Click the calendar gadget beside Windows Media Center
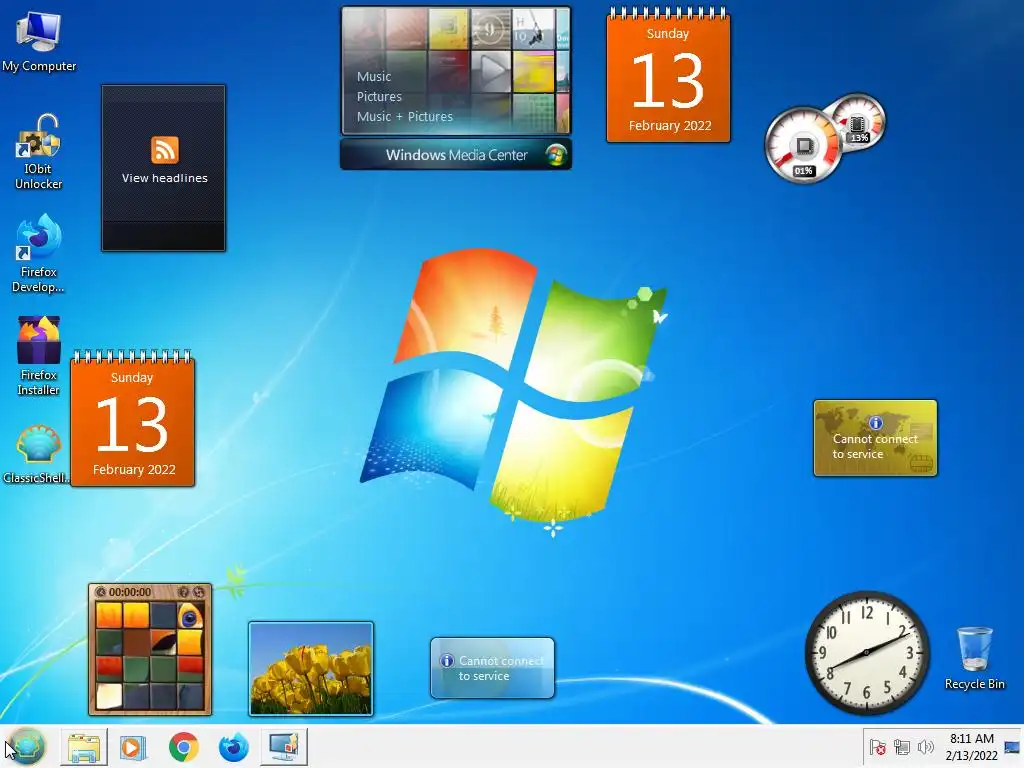This screenshot has height=768, width=1024. pyautogui.click(x=668, y=76)
